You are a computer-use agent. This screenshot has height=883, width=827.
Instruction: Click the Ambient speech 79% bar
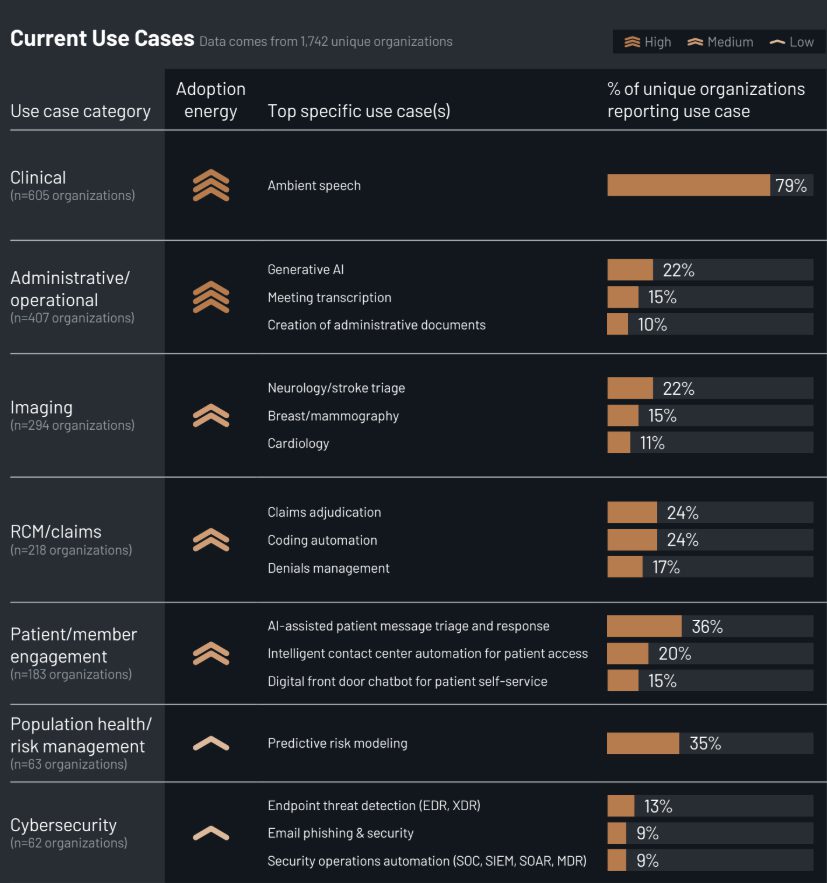pos(688,186)
